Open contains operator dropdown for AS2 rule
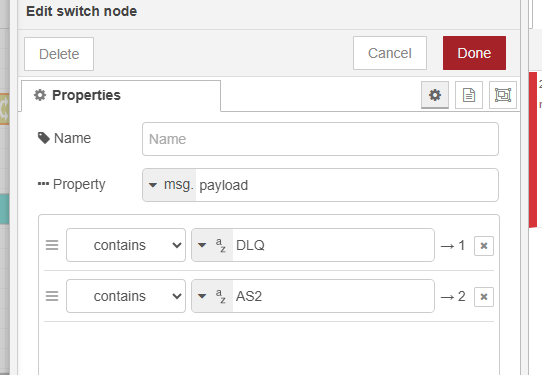 pyautogui.click(x=126, y=296)
